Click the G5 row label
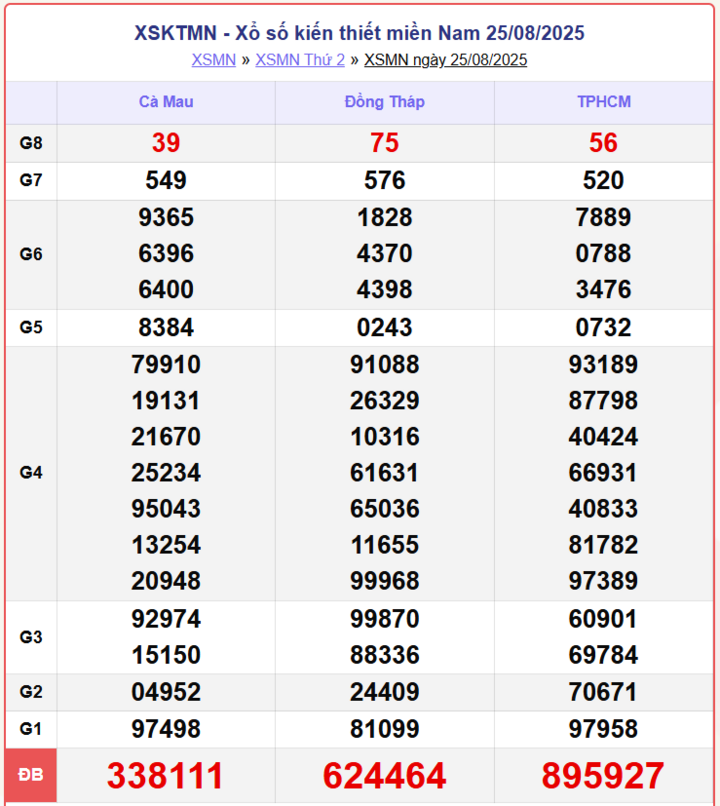 click(x=31, y=327)
